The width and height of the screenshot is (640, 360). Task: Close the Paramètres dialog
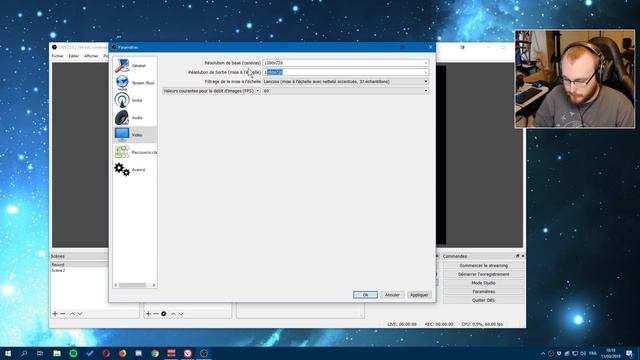coord(430,47)
